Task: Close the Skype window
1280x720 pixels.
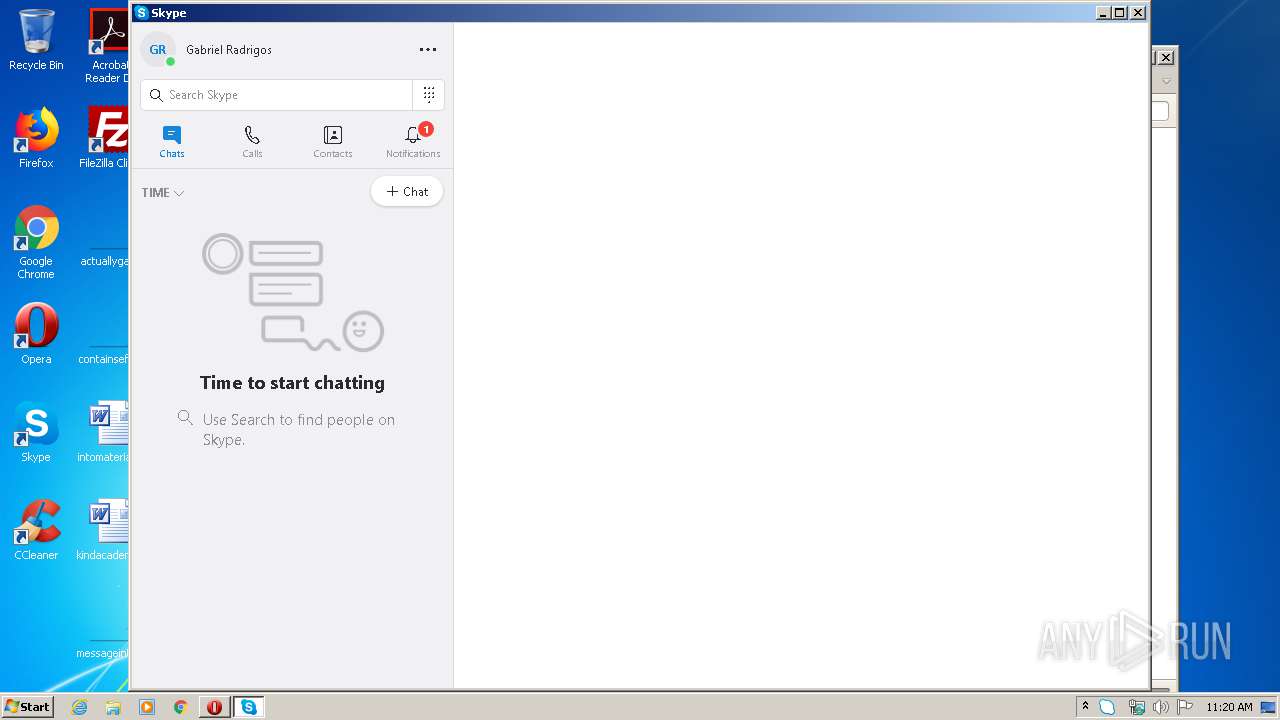Action: (1138, 13)
